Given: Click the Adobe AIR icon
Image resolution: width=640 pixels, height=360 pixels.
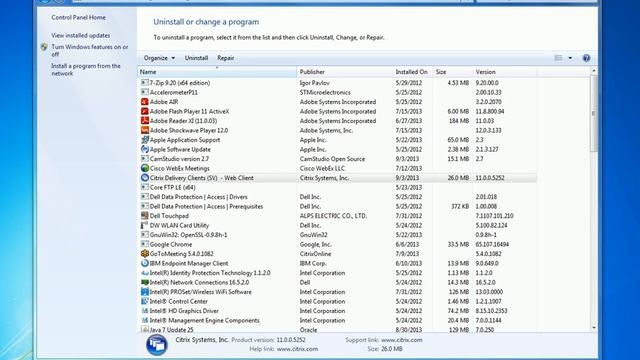Looking at the screenshot, I should tap(144, 102).
